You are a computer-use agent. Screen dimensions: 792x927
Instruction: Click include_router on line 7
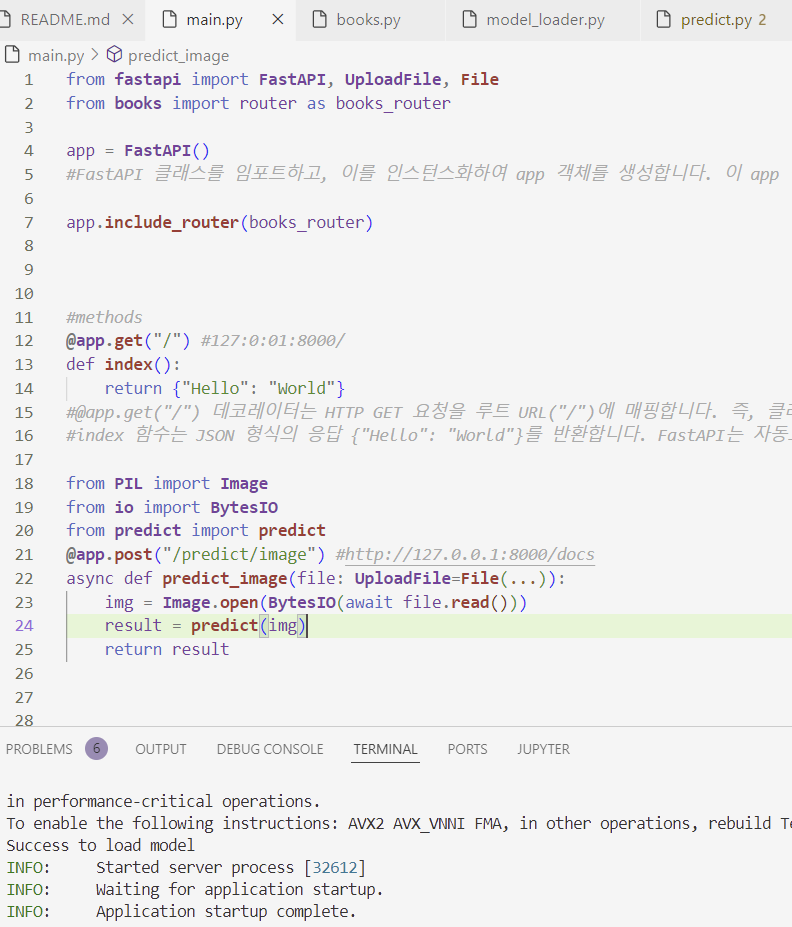171,222
